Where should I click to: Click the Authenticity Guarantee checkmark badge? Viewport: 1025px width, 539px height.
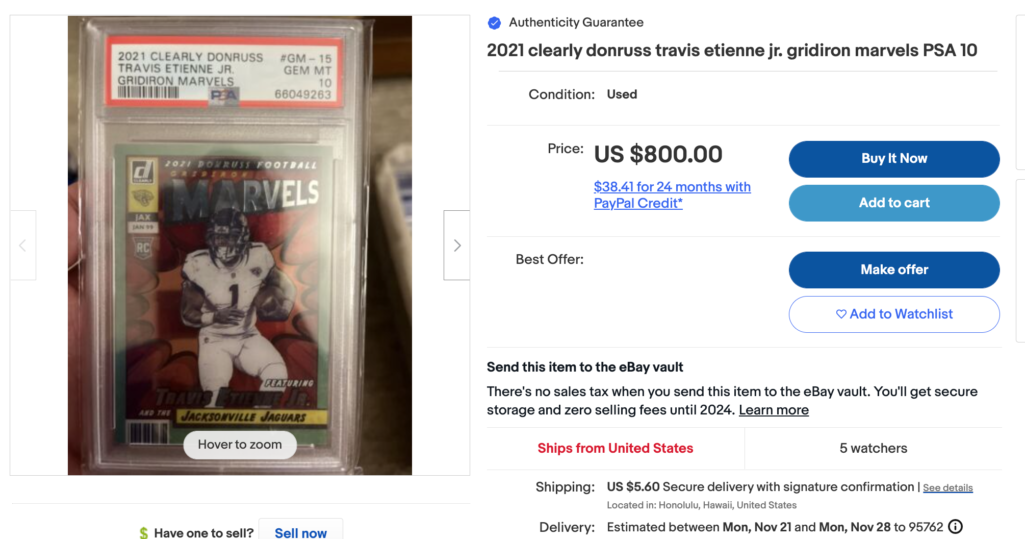tap(494, 23)
